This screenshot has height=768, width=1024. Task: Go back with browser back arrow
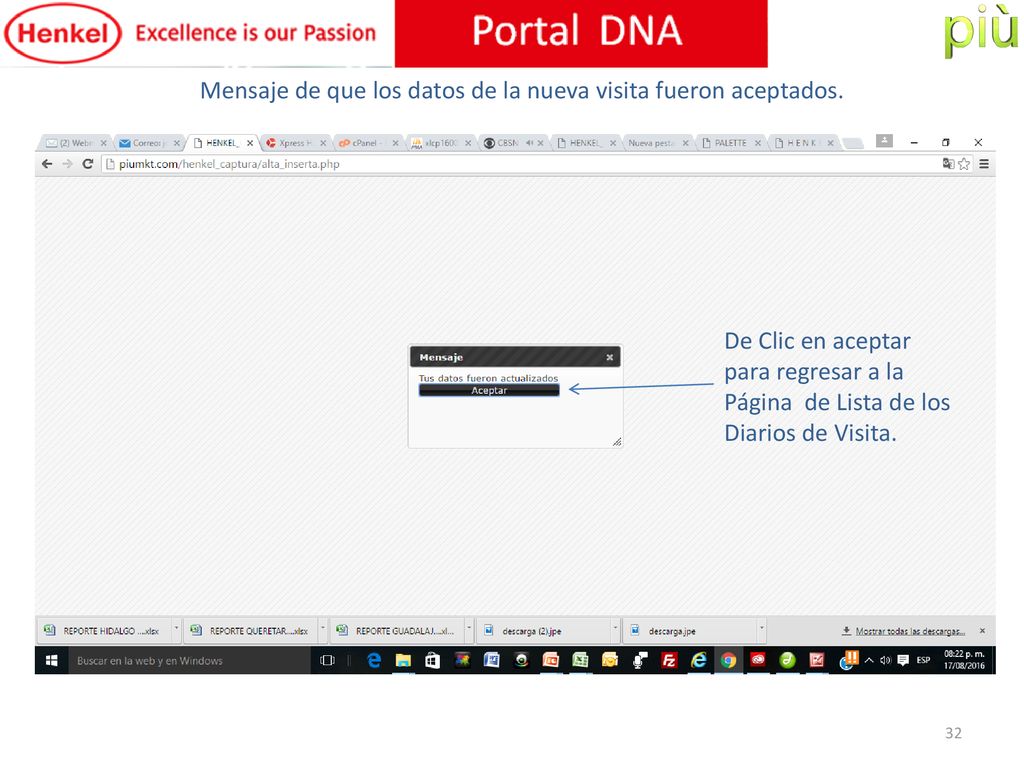tap(47, 164)
